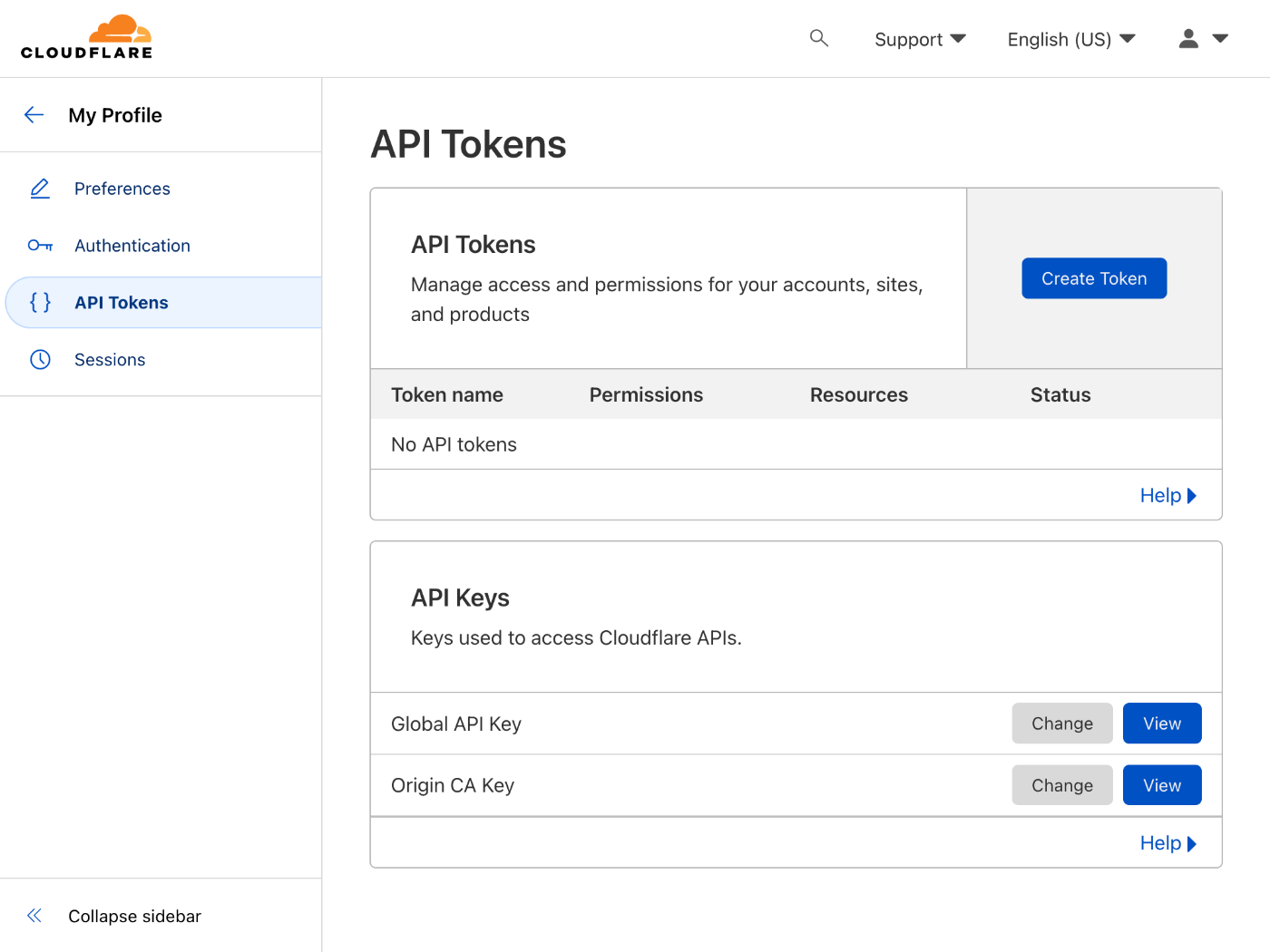Viewport: 1270px width, 952px height.
Task: Click the Cloudflare logo
Action: (87, 37)
